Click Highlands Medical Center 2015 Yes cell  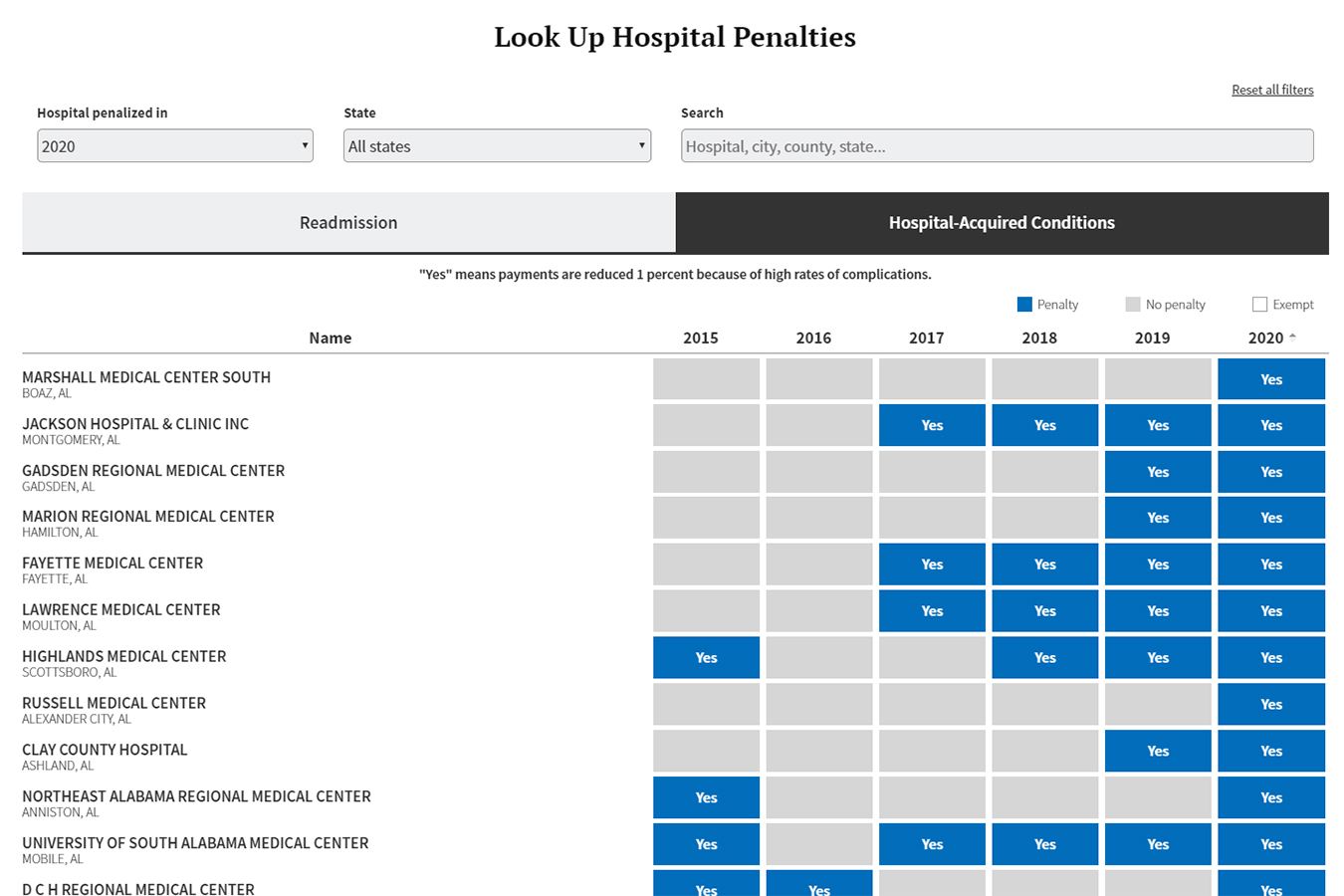pos(706,658)
